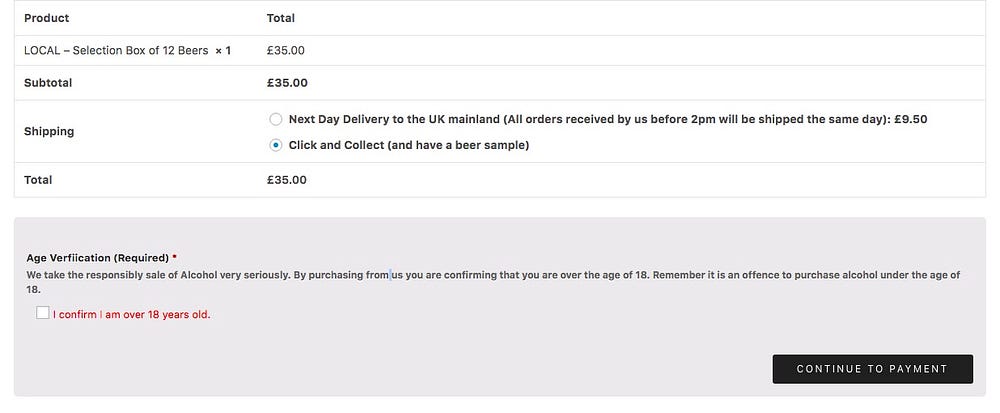Viewport: 1000px width, 413px height.
Task: Click the product line price £35.00
Action: click(286, 50)
